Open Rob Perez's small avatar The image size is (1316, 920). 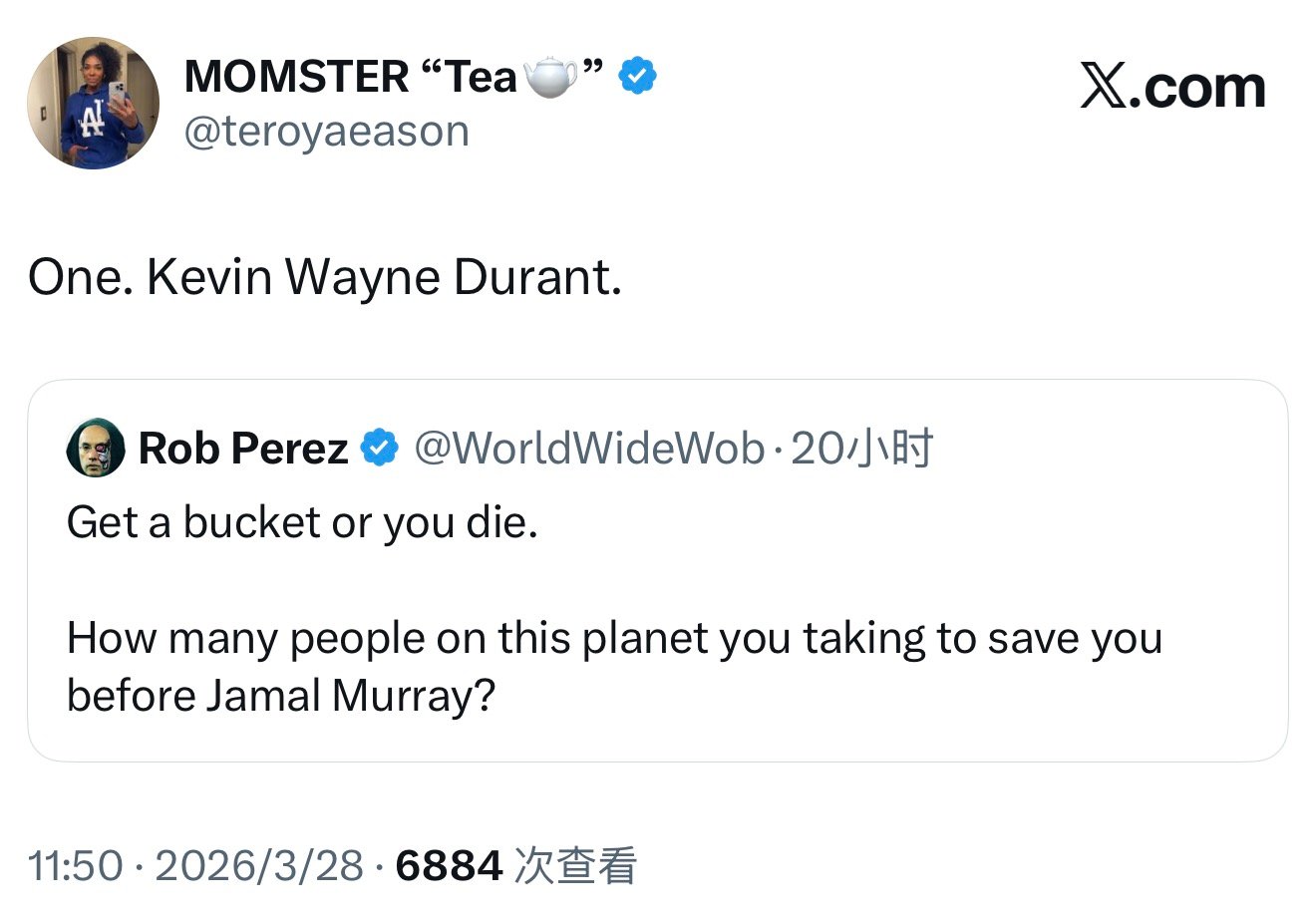(96, 449)
